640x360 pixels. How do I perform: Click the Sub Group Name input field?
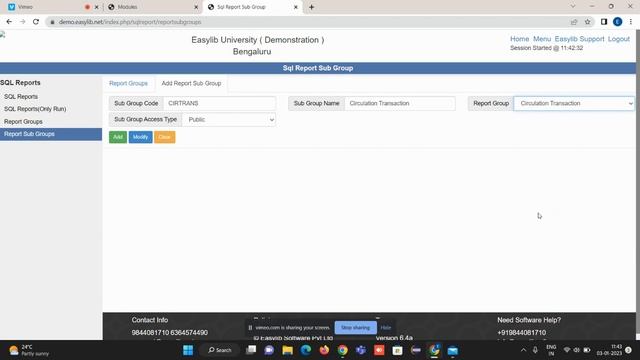coord(400,103)
